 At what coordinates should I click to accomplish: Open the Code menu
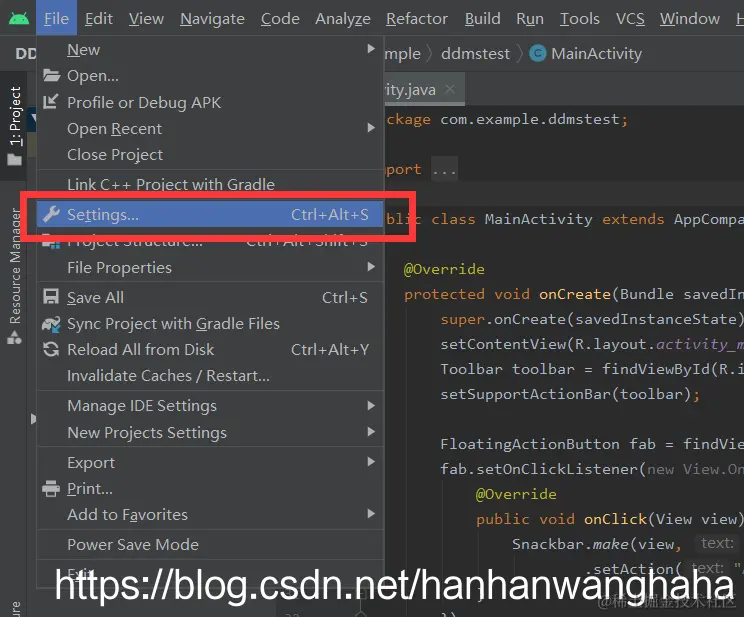280,19
